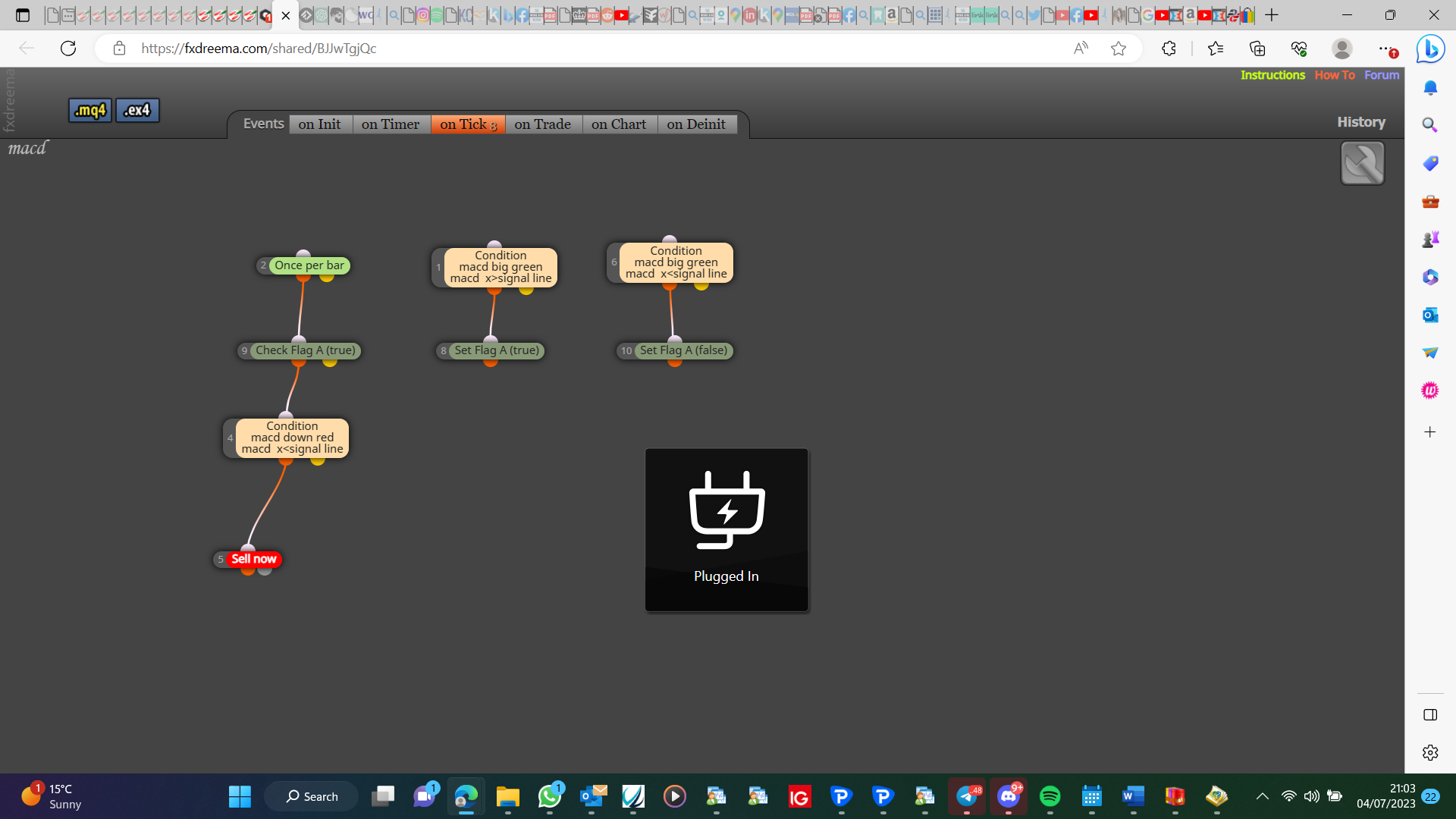
Task: Open the Instructions link
Action: (1272, 75)
